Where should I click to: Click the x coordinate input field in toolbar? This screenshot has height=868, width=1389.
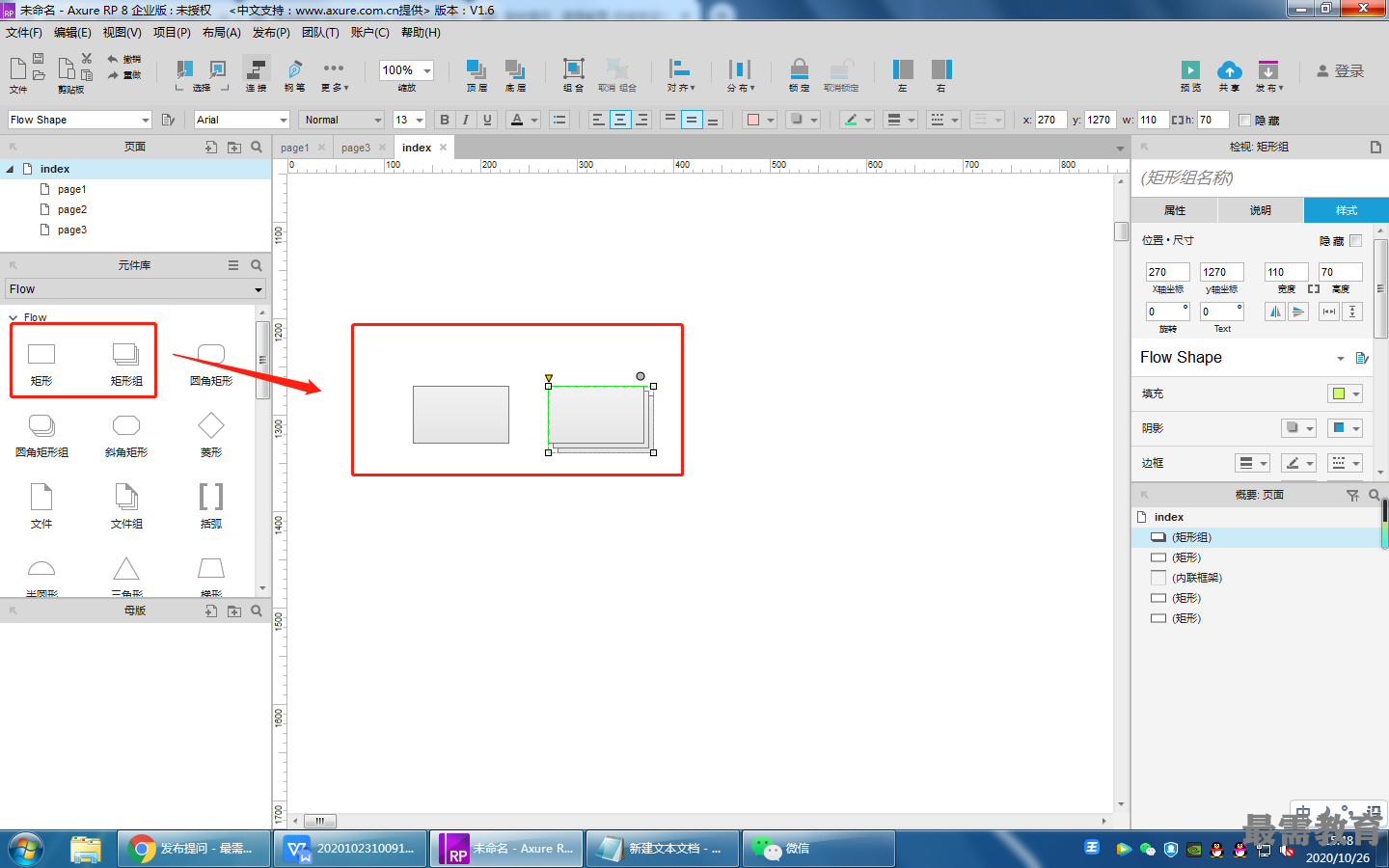tap(1049, 120)
